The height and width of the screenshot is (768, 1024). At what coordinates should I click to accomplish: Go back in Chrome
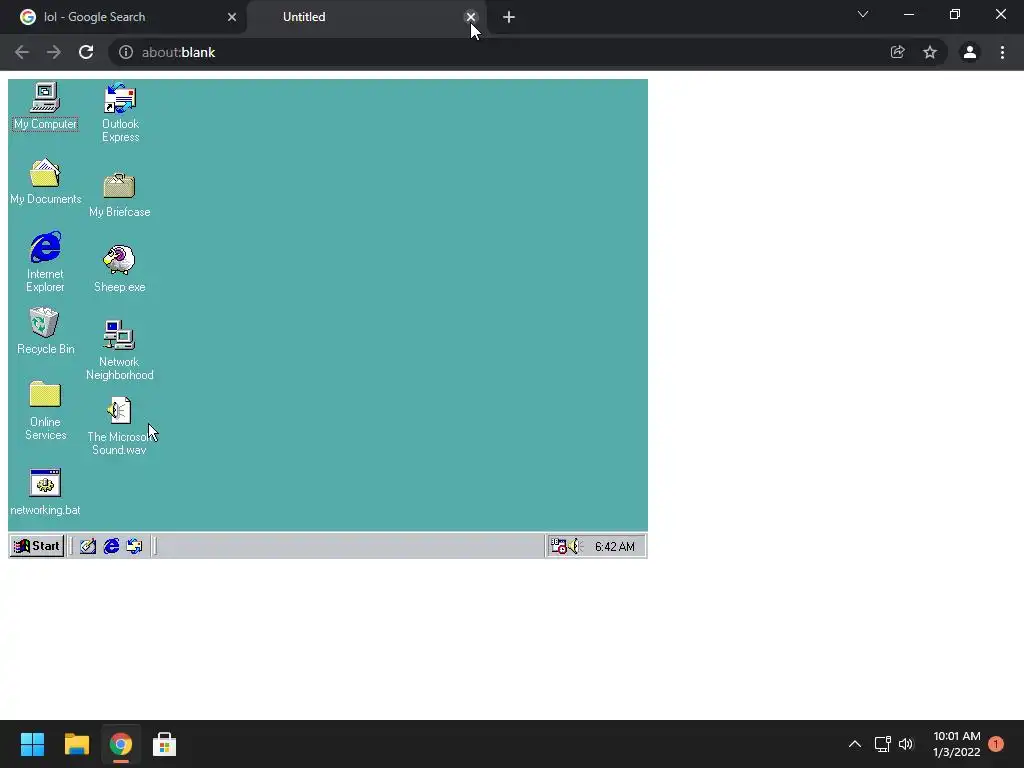[x=22, y=52]
